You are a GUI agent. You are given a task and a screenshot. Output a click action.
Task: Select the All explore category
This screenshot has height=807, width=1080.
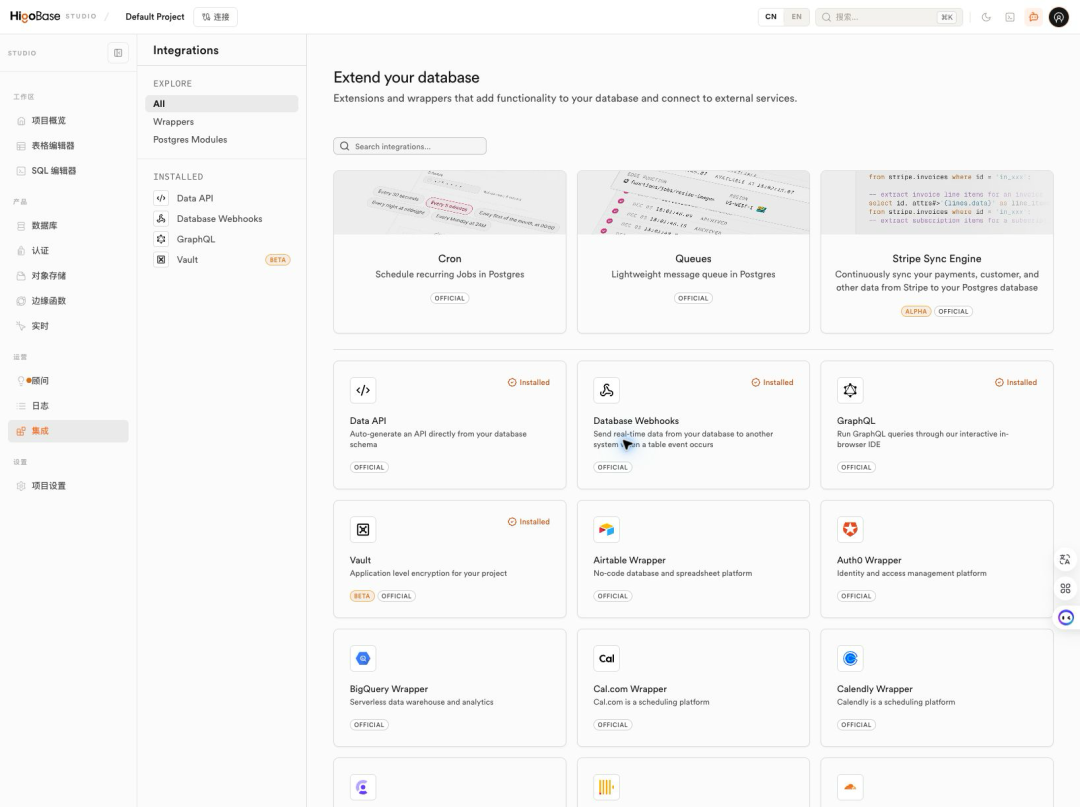tap(222, 104)
